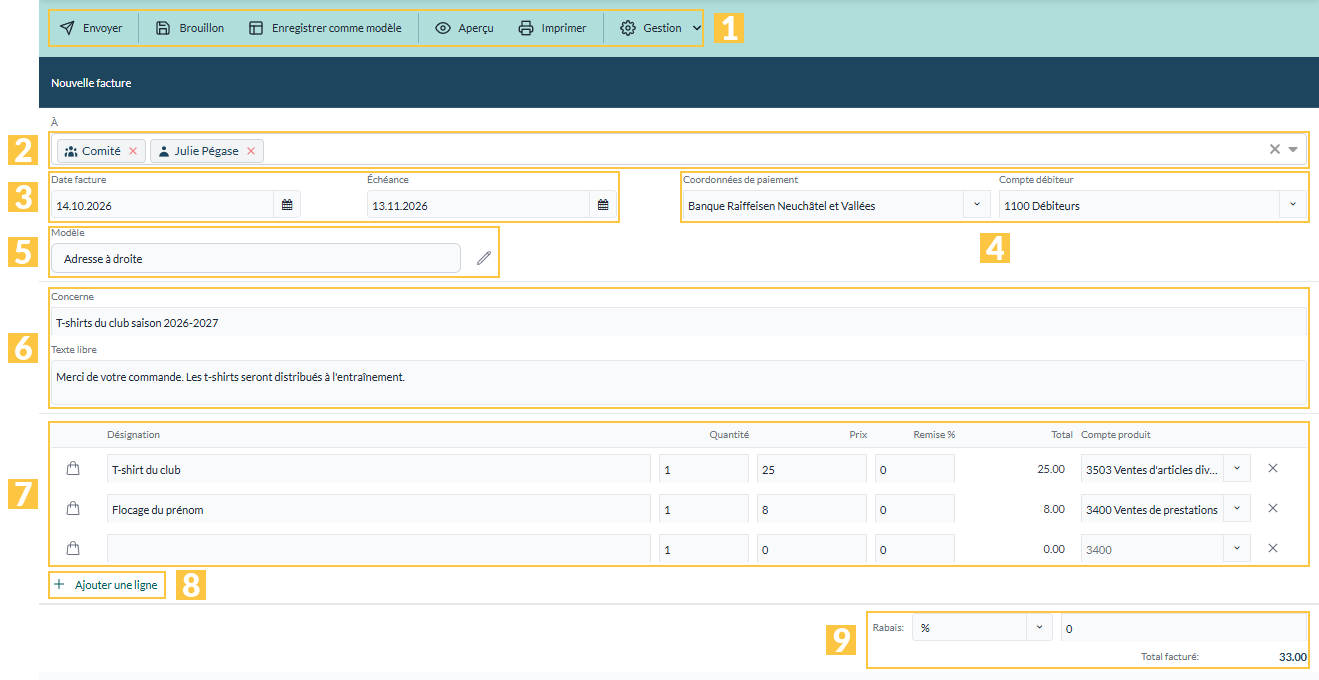Screen dimensions: 1319x680
Task: Remove the Julie Pégase recipient tag
Action: 251,151
